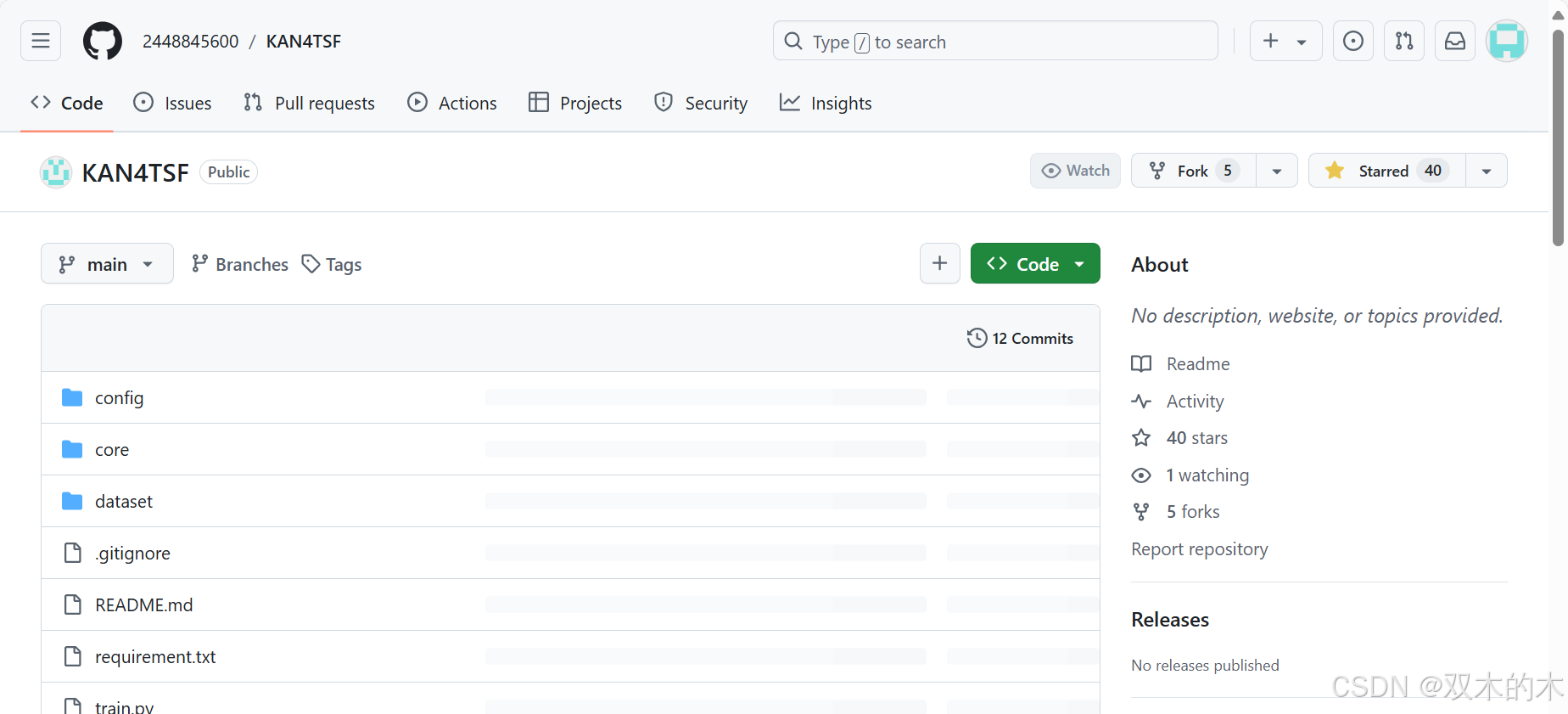The width and height of the screenshot is (1568, 714).
Task: Click the page vertical scrollbar thumb
Action: [1558, 136]
